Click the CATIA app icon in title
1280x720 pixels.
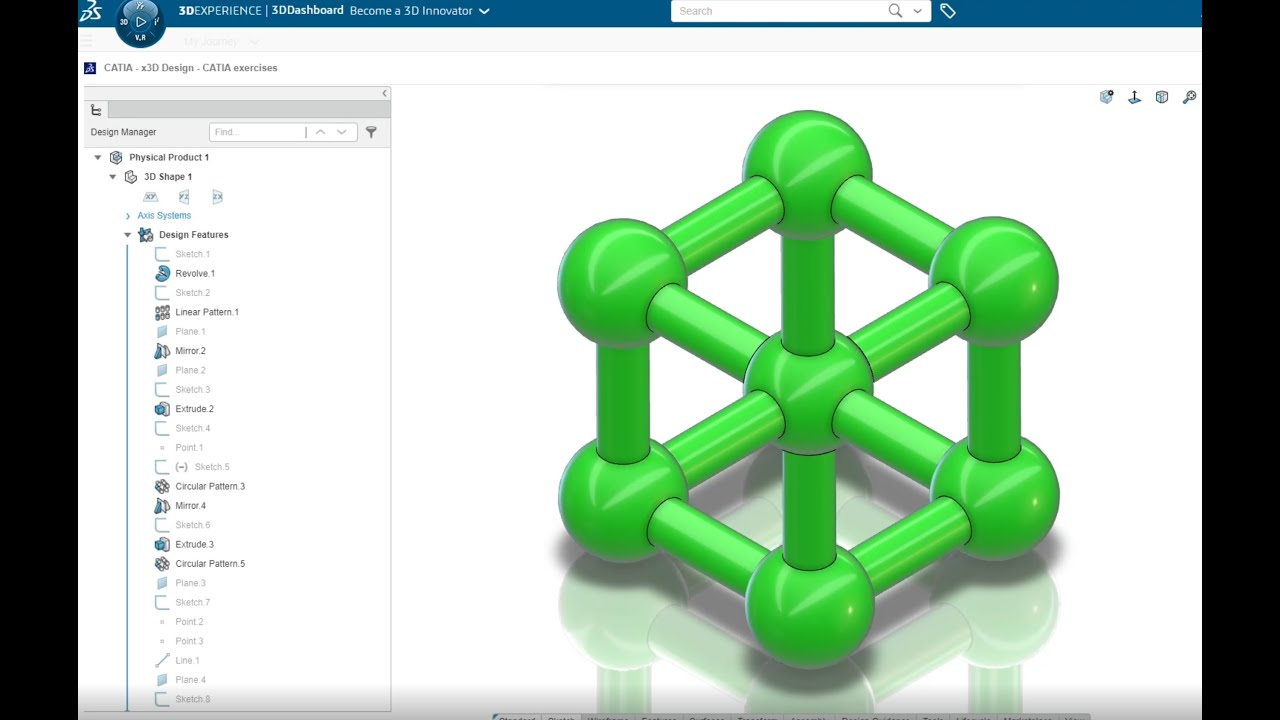coord(91,68)
